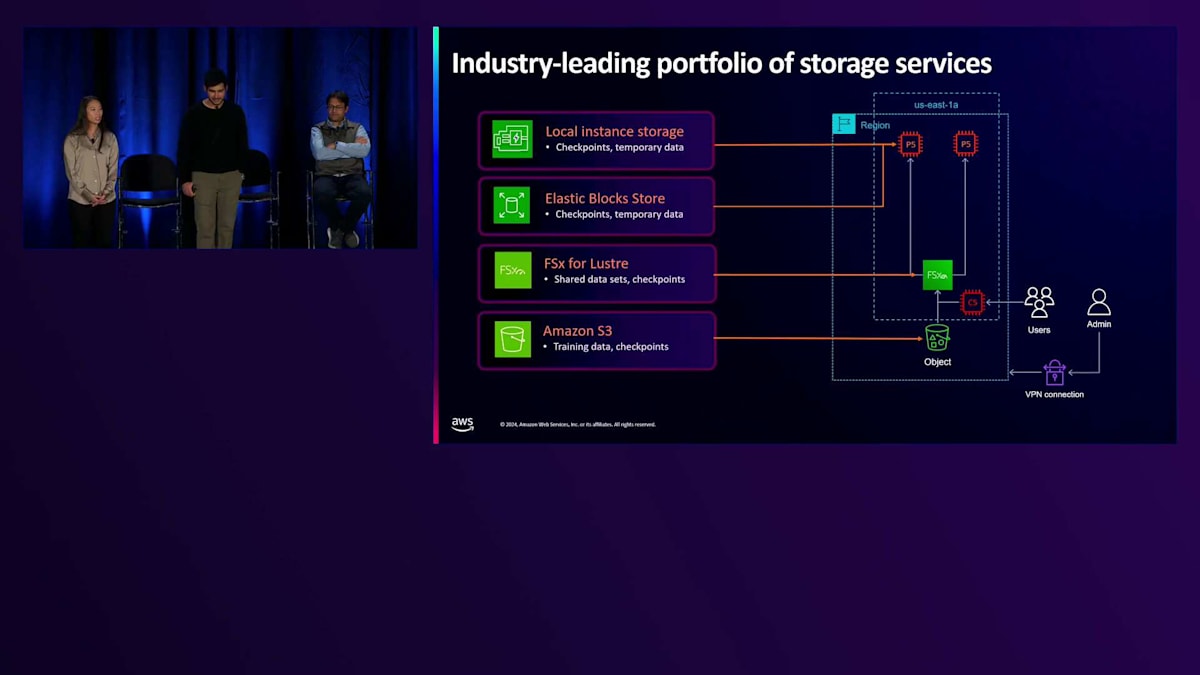
Task: Click the "Admin" label
Action: [x=1099, y=324]
